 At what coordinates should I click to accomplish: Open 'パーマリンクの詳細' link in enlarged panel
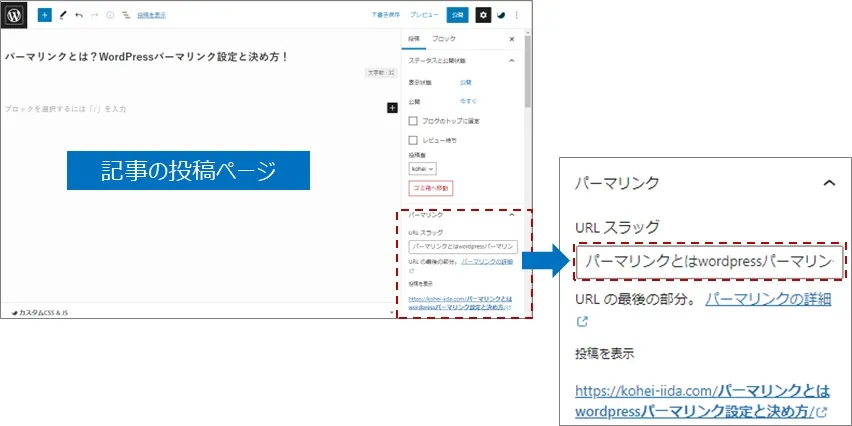point(768,298)
